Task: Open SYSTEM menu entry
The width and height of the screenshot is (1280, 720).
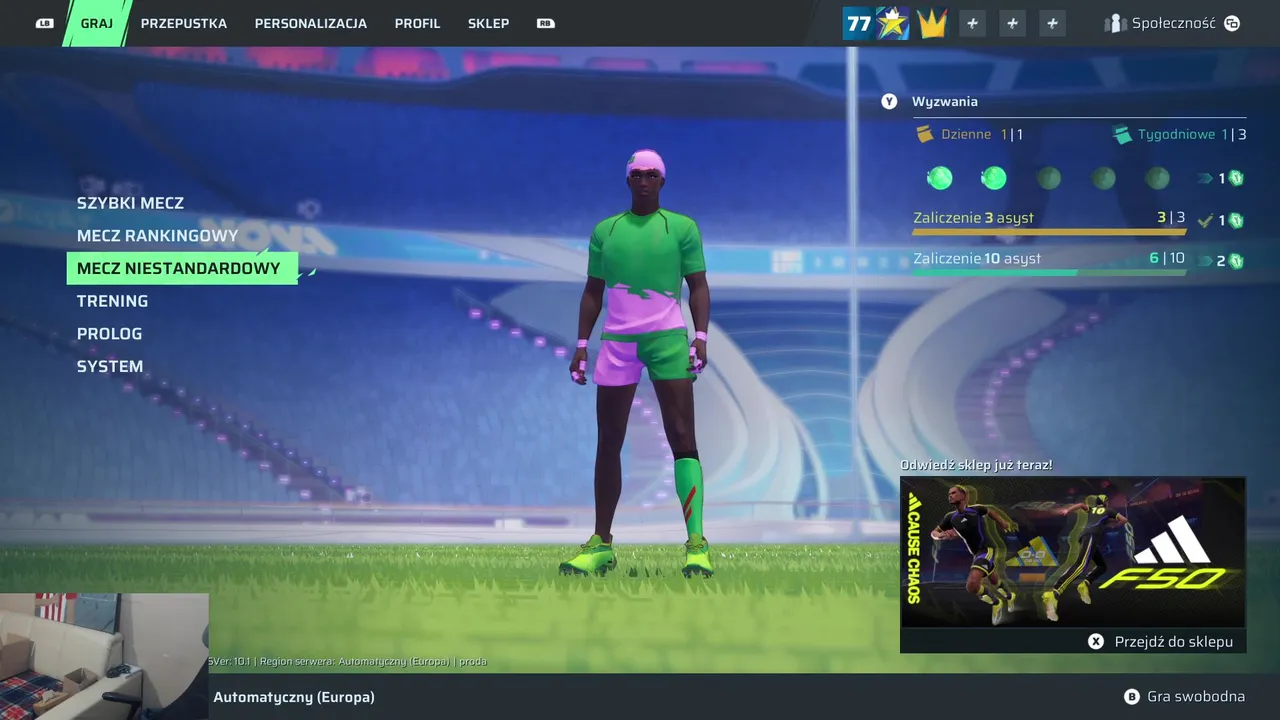Action: (110, 367)
